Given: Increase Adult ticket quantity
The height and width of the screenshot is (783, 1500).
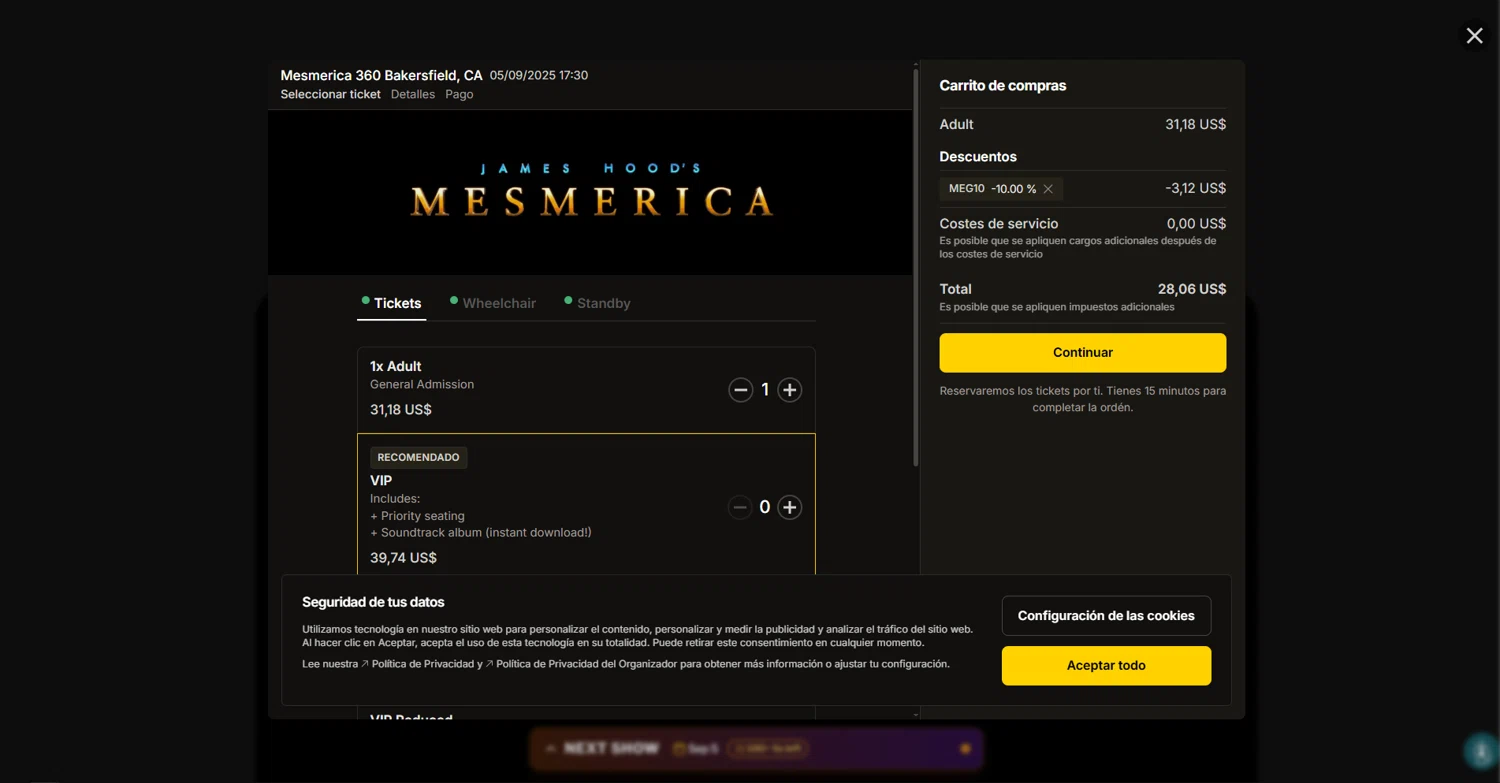Looking at the screenshot, I should coord(789,390).
